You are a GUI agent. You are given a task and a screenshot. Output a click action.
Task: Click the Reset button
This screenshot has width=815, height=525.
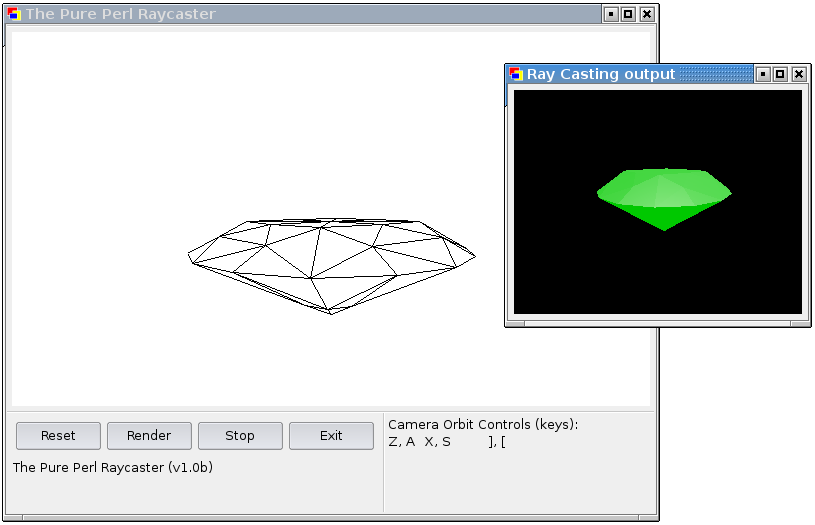pyautogui.click(x=58, y=436)
